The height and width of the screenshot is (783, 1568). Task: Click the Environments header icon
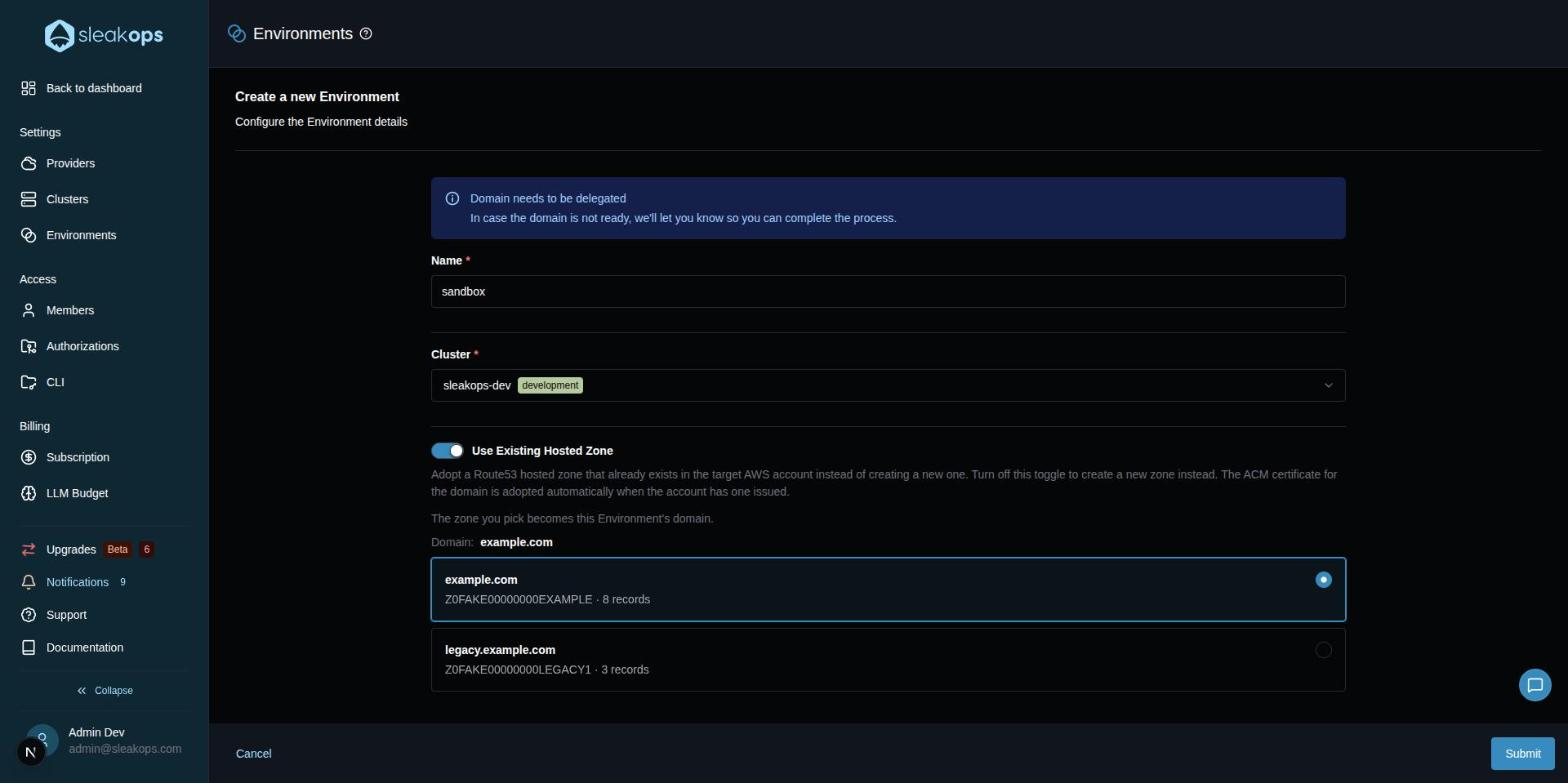tap(237, 34)
